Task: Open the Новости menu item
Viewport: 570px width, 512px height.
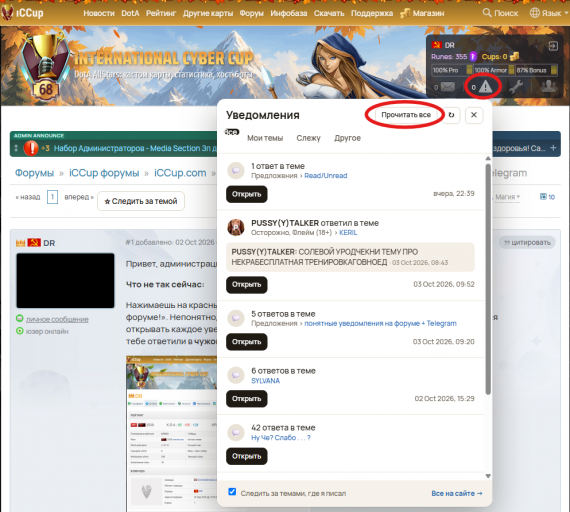Action: coord(99,13)
